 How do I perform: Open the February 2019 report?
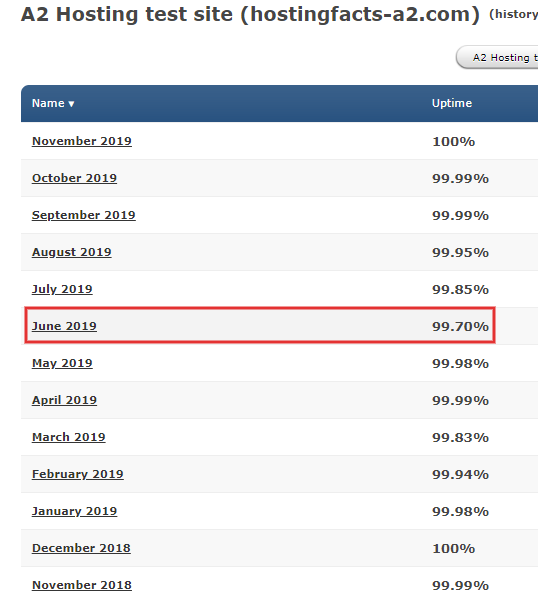pos(78,474)
